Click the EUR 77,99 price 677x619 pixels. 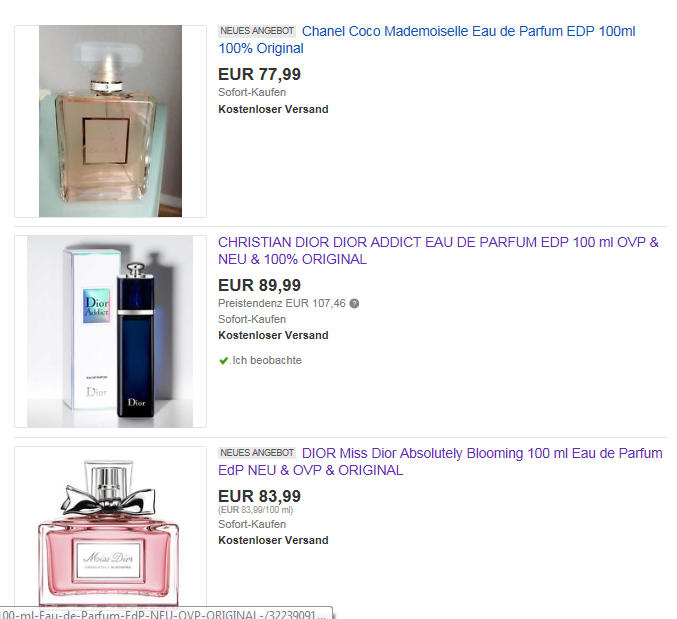point(259,74)
